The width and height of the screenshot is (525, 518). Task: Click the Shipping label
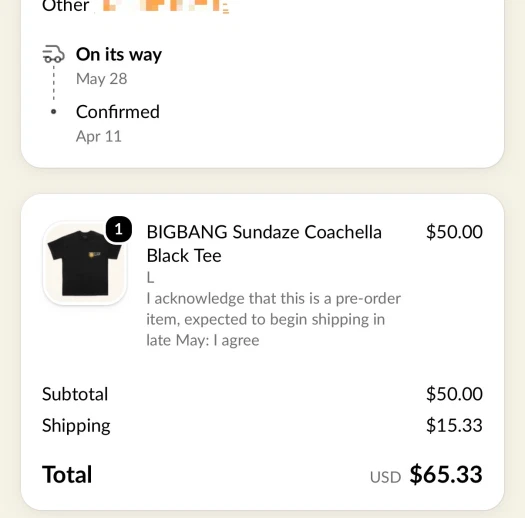(x=76, y=426)
